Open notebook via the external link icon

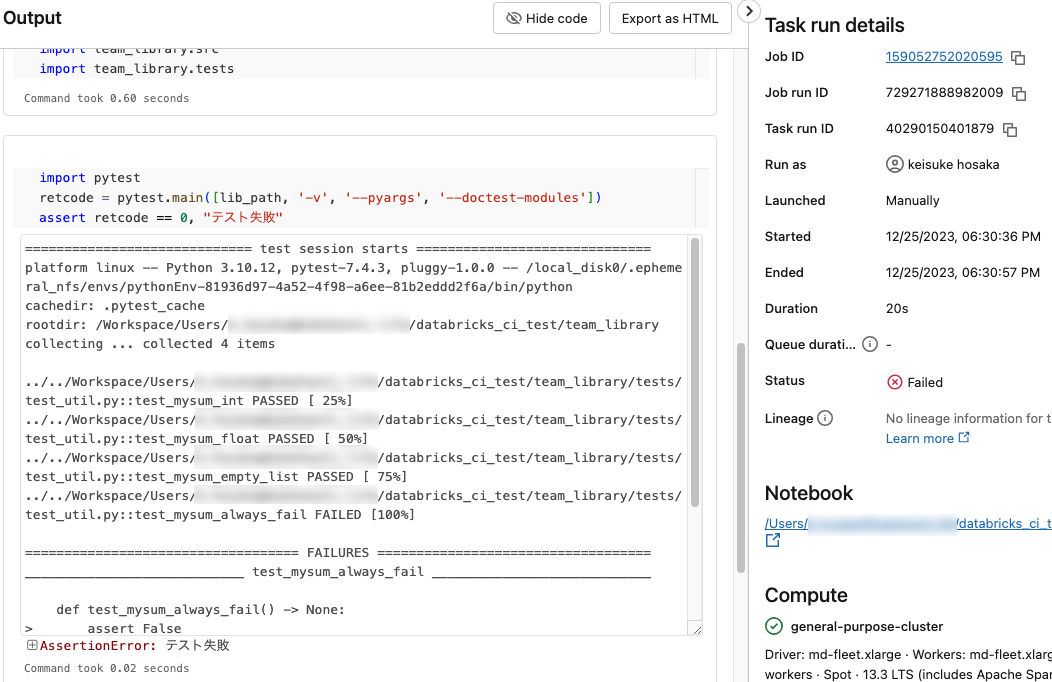coord(772,539)
